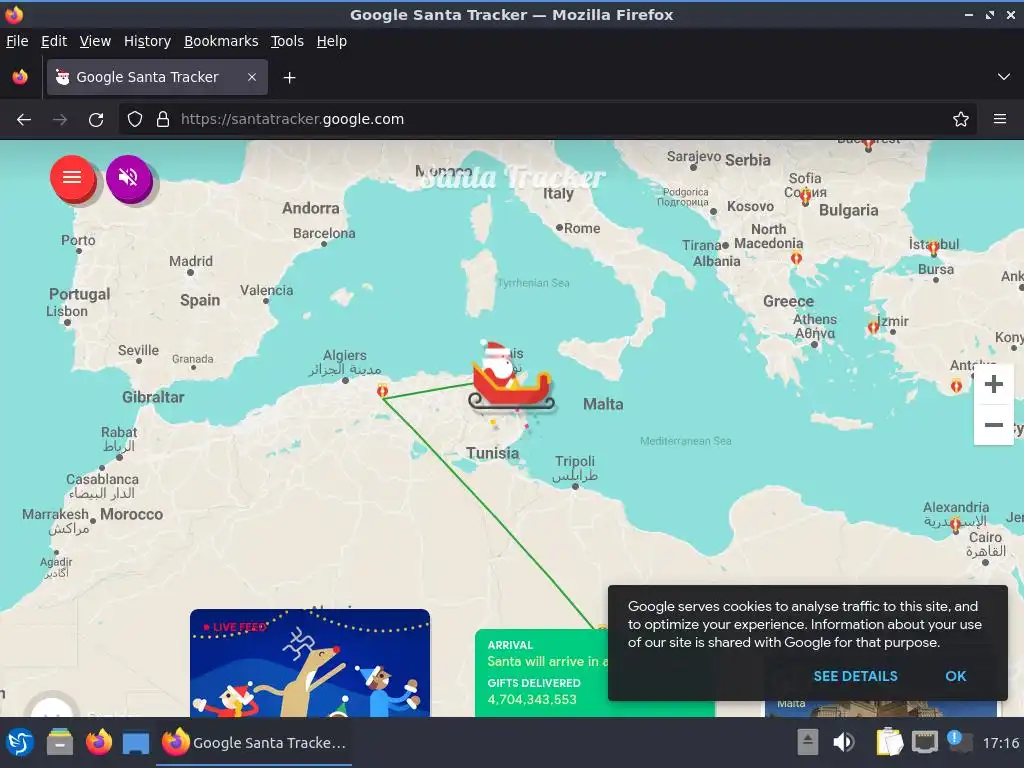This screenshot has width=1024, height=768.
Task: Open the Edit menu
Action: (54, 41)
